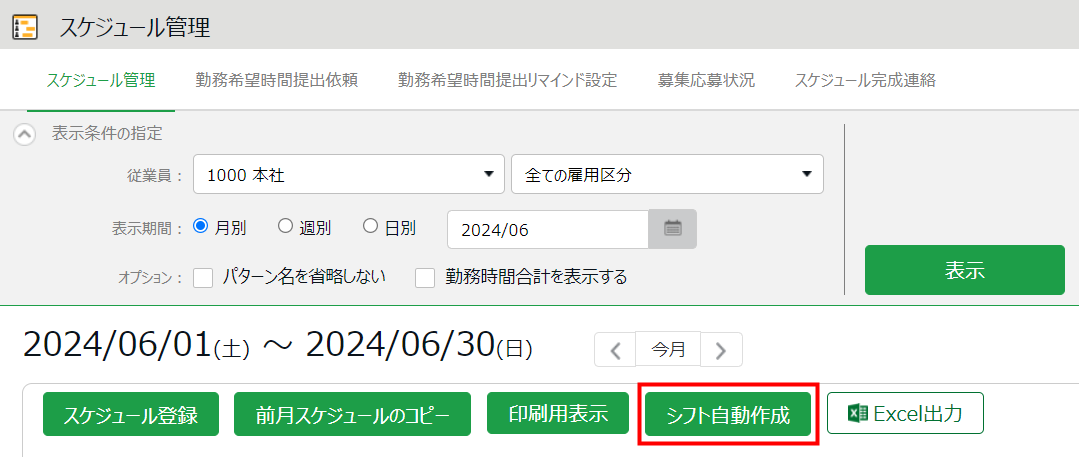
Task: Switch to 募集応募状況 tab
Action: [x=706, y=81]
